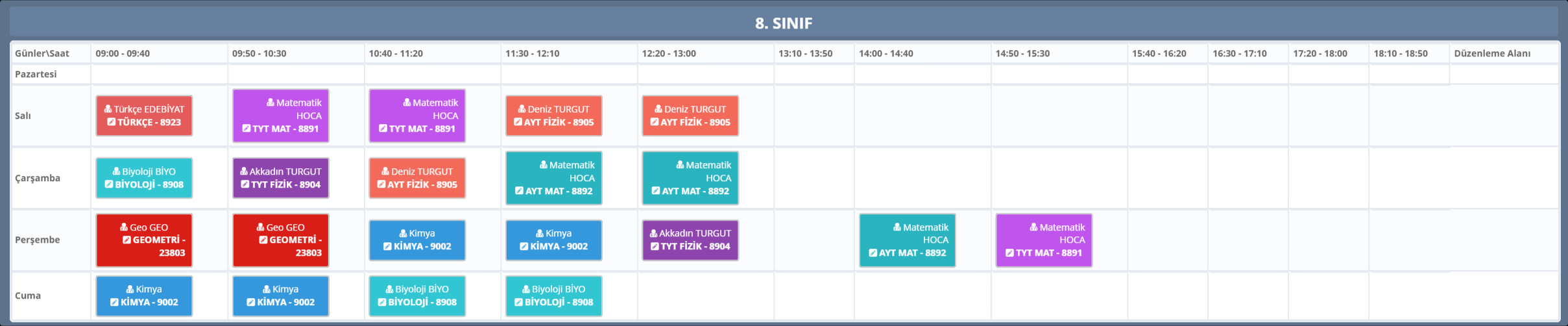Select Wednesday 12:20 AYT MAT - 8892 card
Image resolution: width=1568 pixels, height=326 pixels.
(690, 178)
